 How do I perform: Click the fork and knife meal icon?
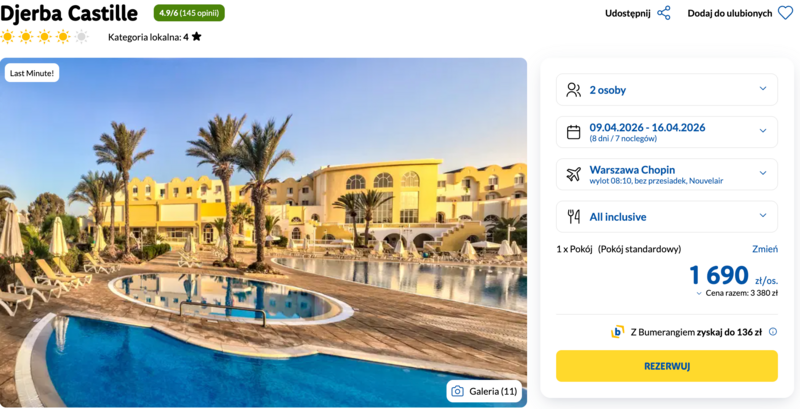573,217
